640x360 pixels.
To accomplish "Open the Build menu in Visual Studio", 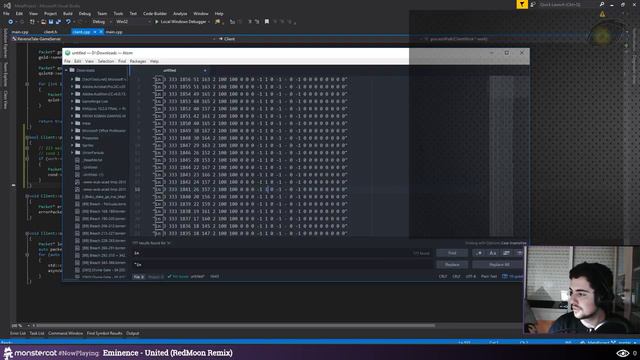I will click(67, 13).
